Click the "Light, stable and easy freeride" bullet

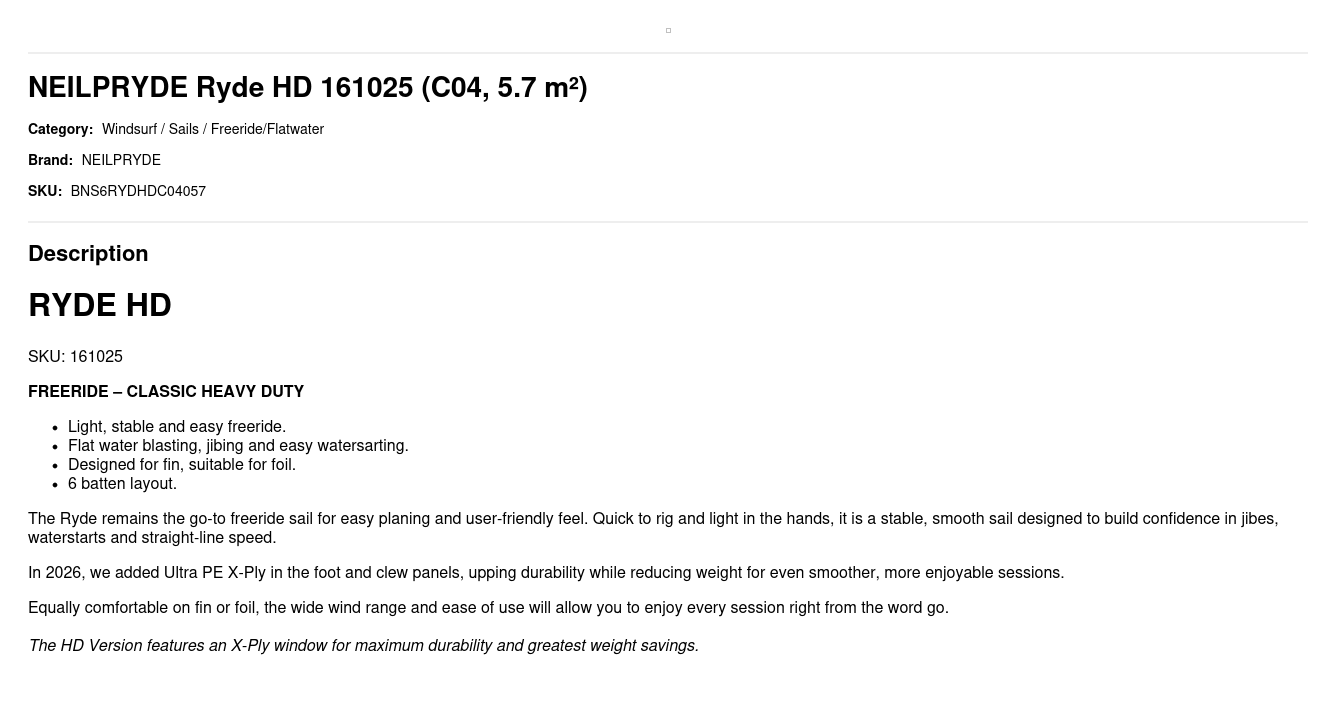tap(177, 427)
